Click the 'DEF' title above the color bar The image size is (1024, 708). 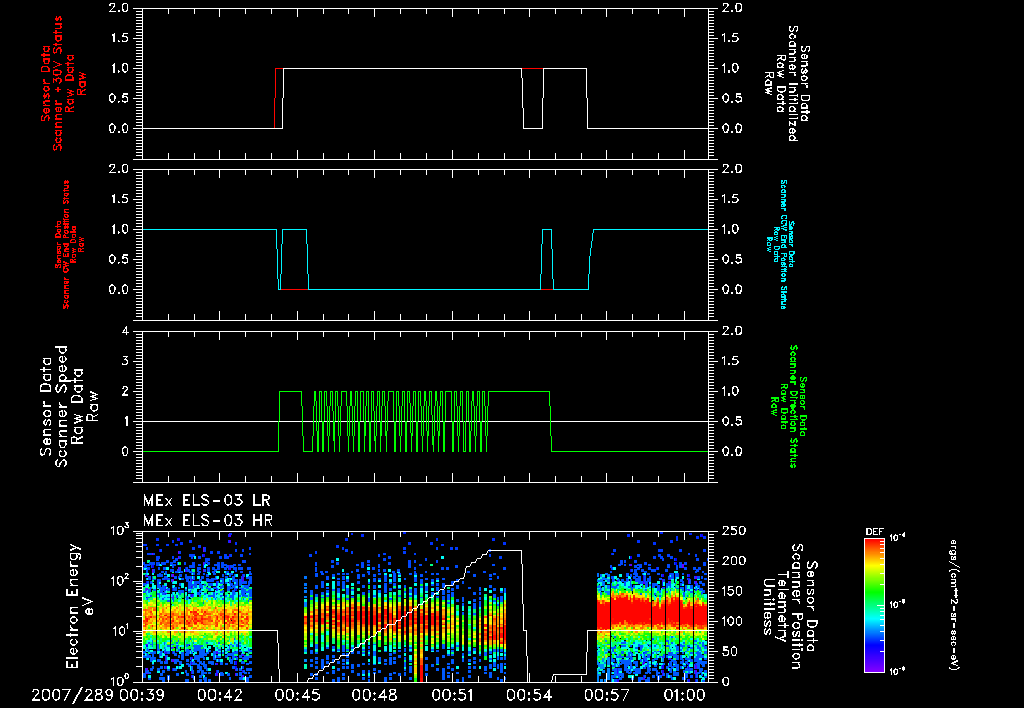(874, 532)
